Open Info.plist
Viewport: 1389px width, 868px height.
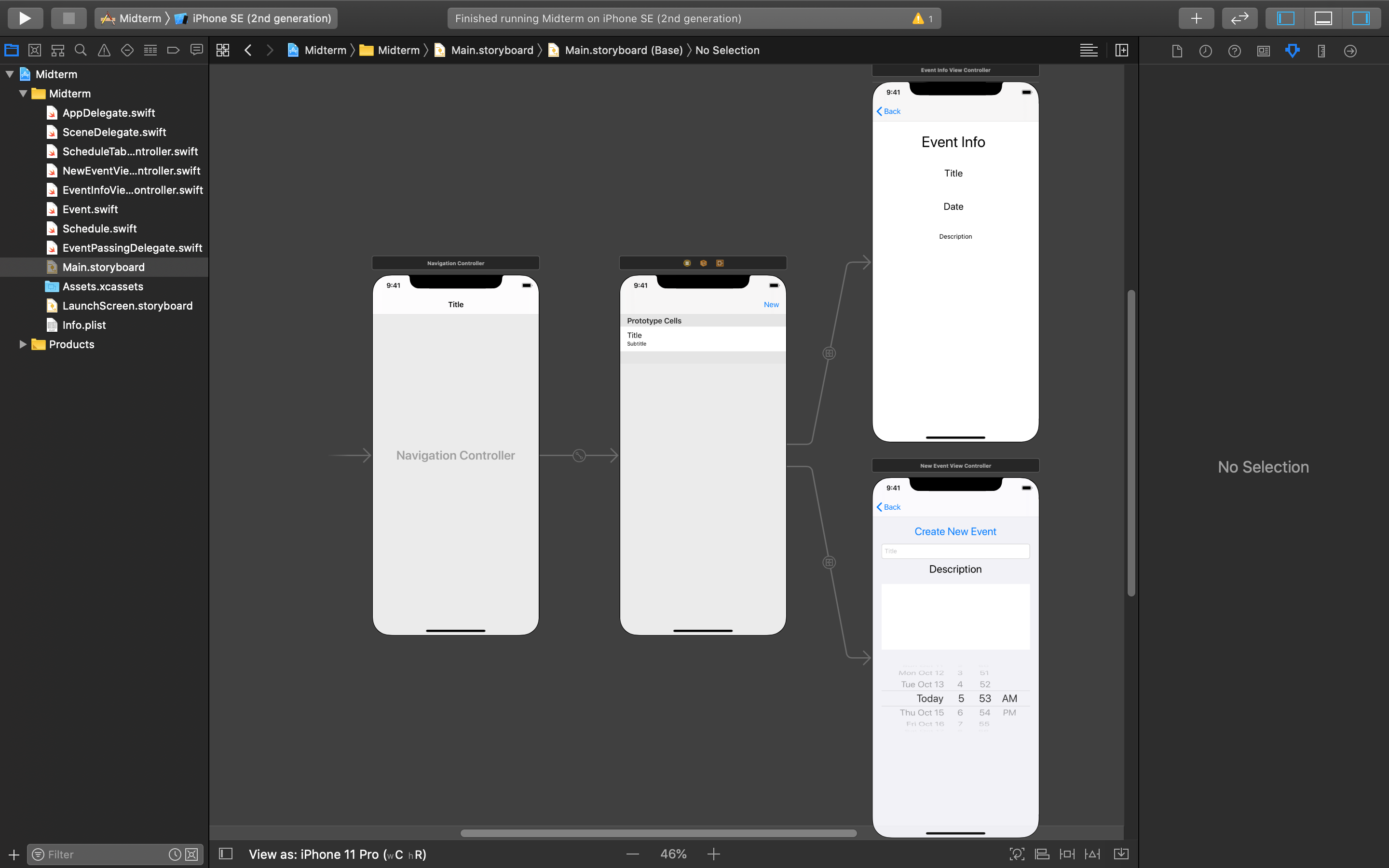(x=84, y=325)
